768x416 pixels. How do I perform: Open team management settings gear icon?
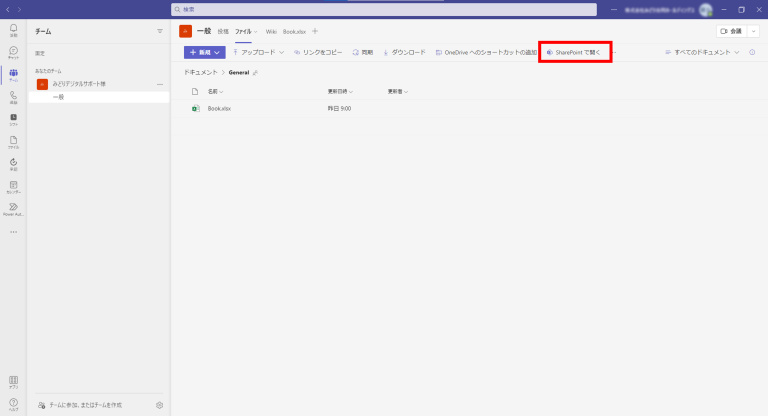(160, 405)
